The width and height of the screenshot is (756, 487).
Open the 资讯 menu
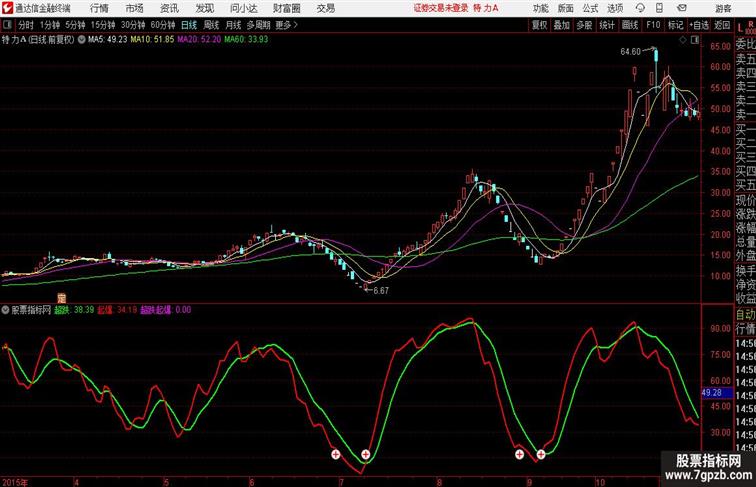pyautogui.click(x=169, y=8)
